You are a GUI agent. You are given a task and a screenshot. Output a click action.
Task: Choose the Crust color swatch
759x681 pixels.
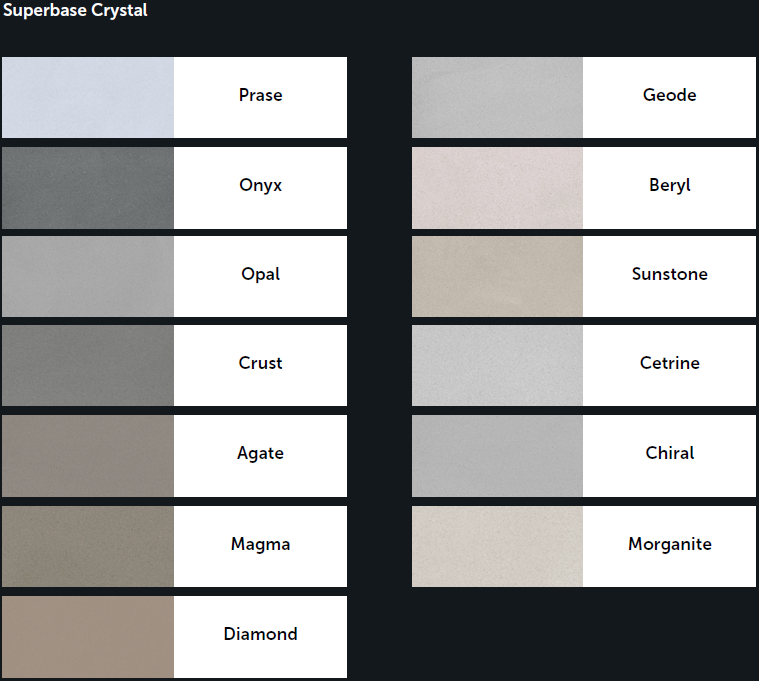click(88, 365)
